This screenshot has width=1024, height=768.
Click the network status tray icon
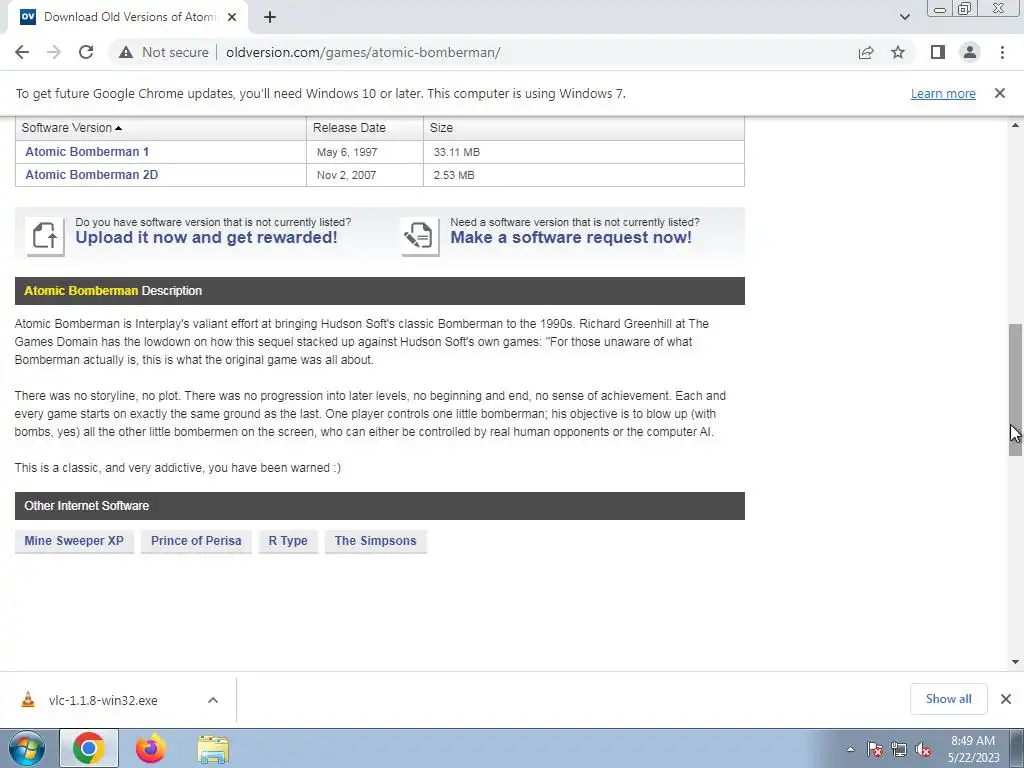tap(899, 749)
